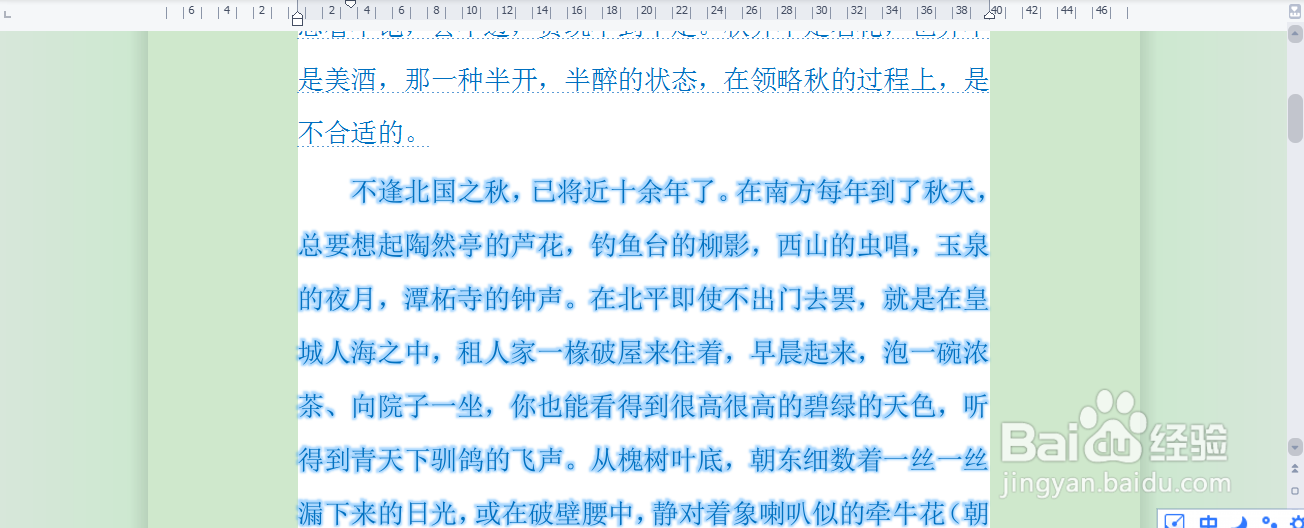1304x528 pixels.
Task: Click the 中 Chinese input mode icon
Action: (1208, 521)
